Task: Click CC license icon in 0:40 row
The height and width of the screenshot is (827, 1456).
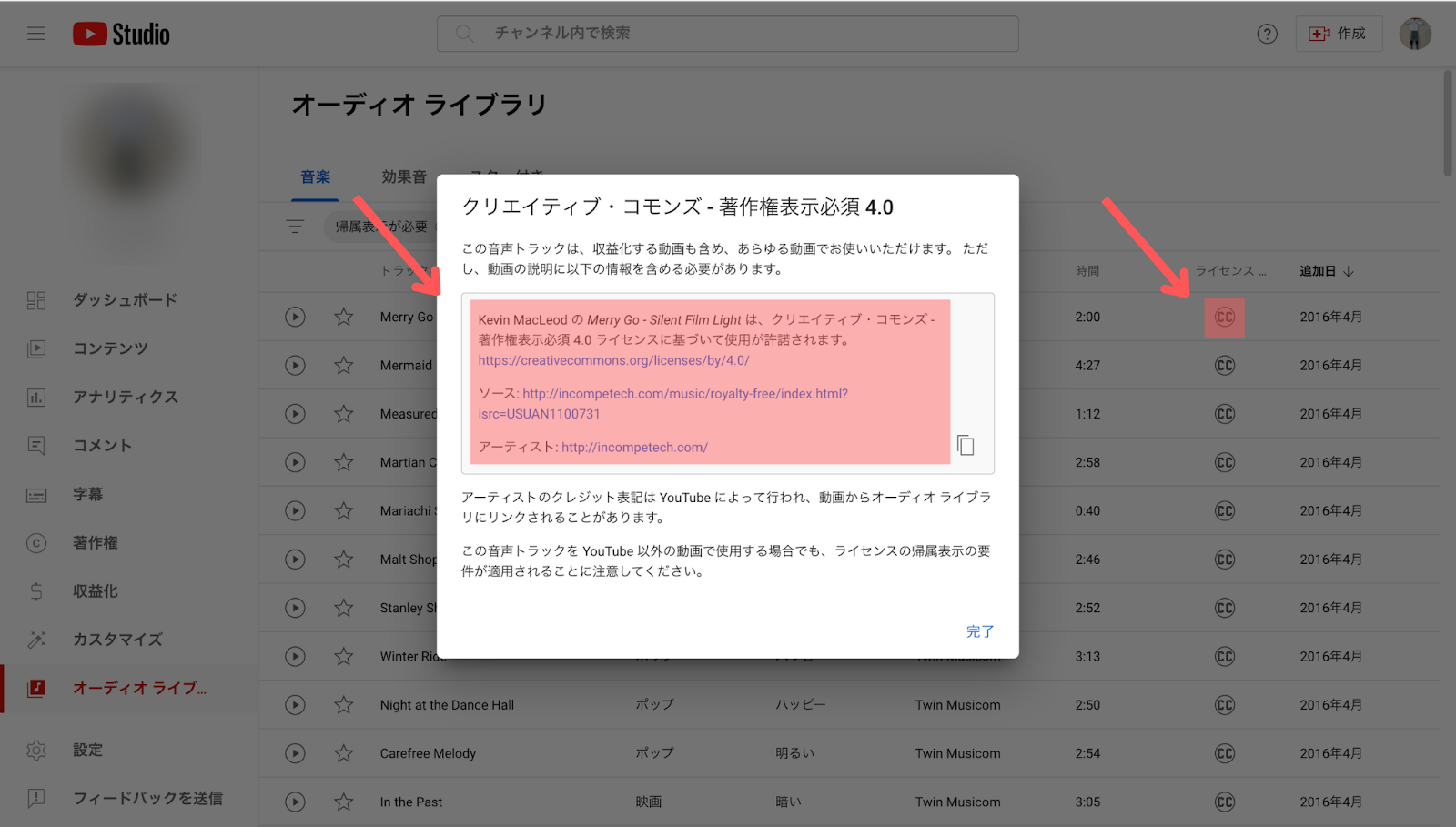Action: pos(1225,510)
